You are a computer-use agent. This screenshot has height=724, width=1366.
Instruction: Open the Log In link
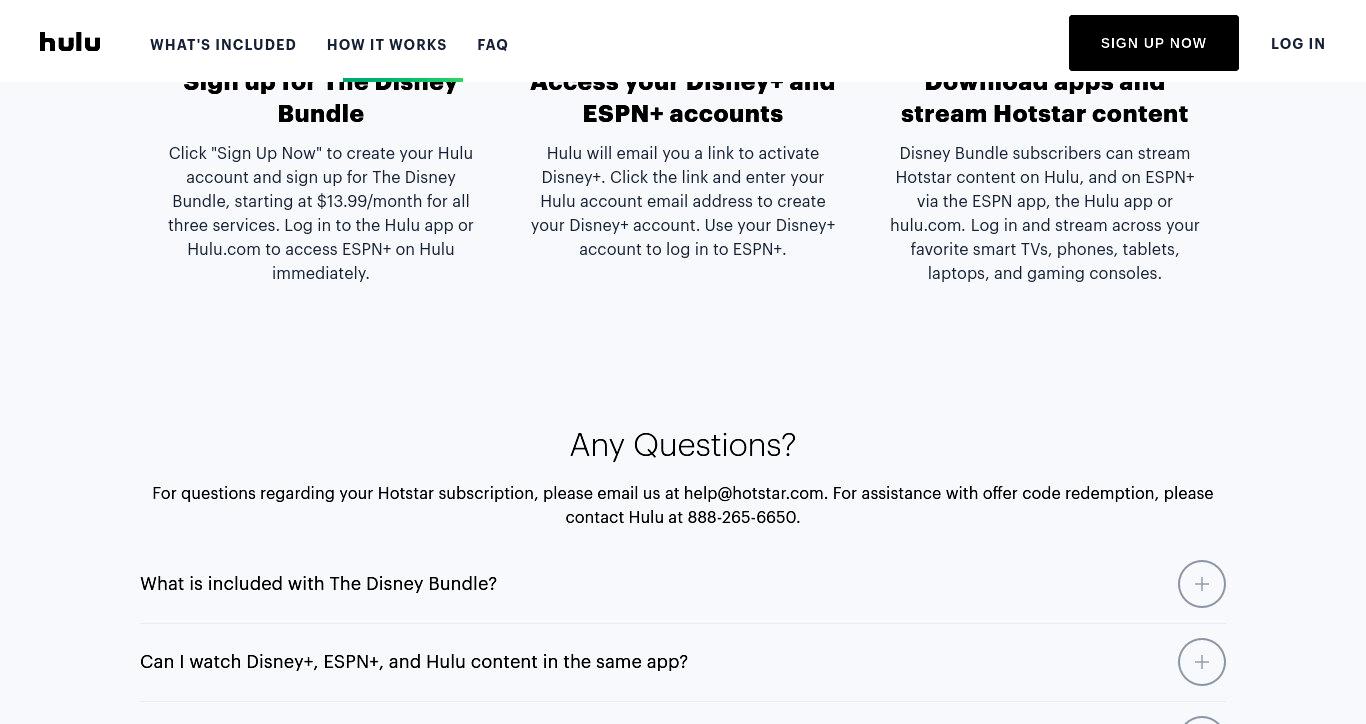pos(1298,44)
